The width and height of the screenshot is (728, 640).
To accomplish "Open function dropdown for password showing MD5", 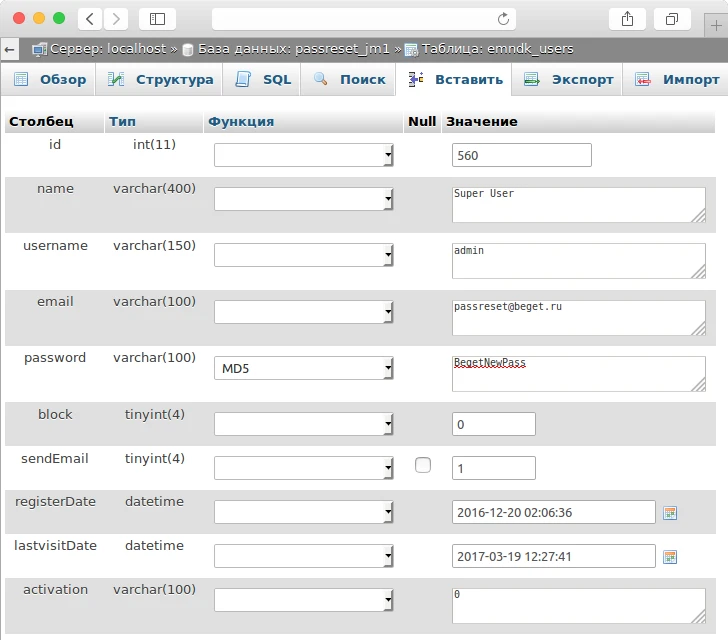I will point(304,369).
